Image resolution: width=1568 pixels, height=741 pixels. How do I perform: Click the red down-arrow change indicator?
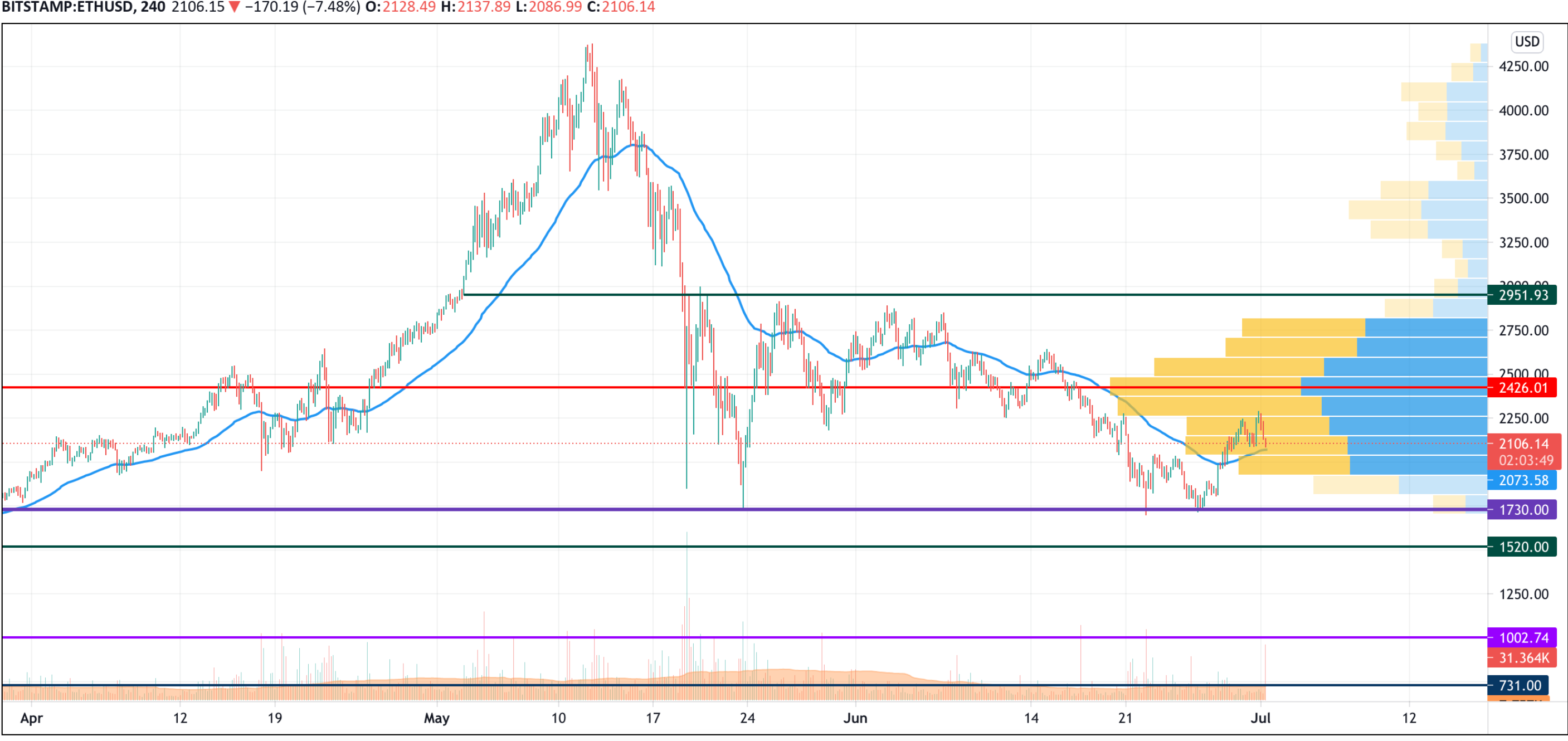click(233, 7)
